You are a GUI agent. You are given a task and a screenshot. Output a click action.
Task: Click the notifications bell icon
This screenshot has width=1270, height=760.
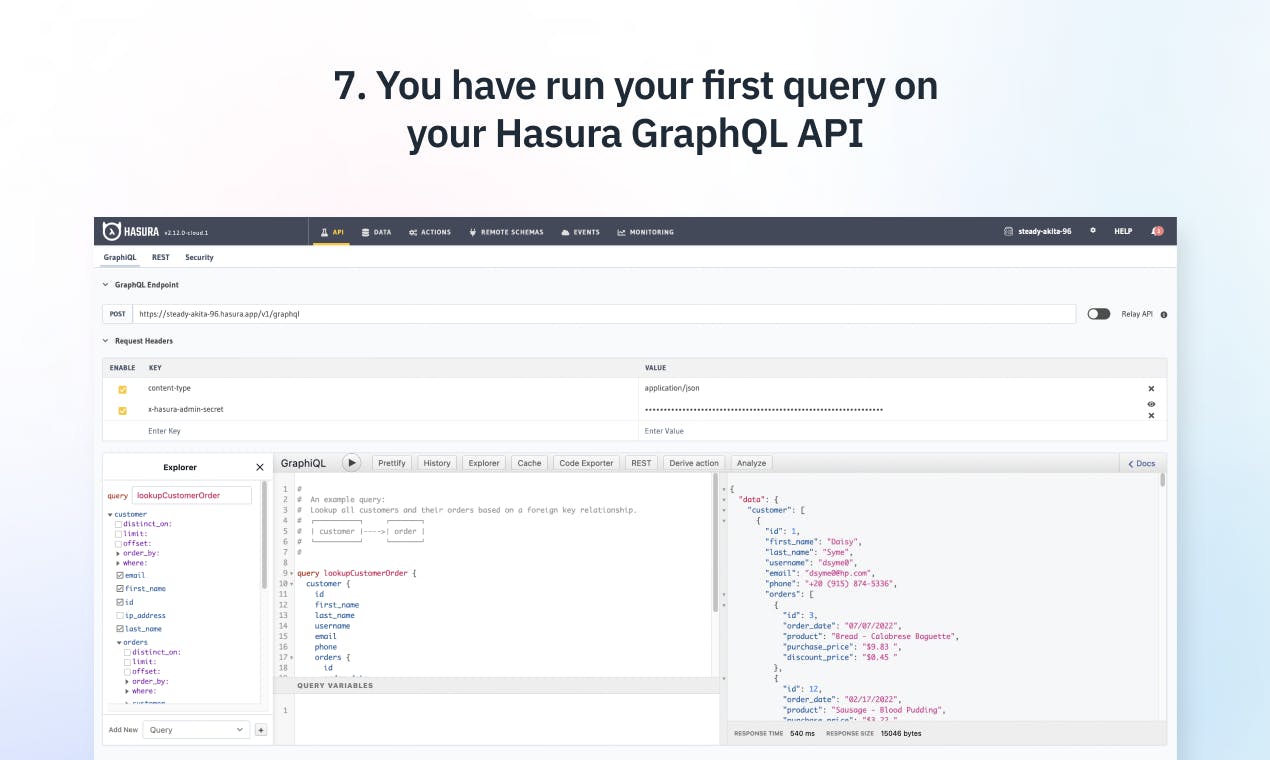pyautogui.click(x=1157, y=231)
